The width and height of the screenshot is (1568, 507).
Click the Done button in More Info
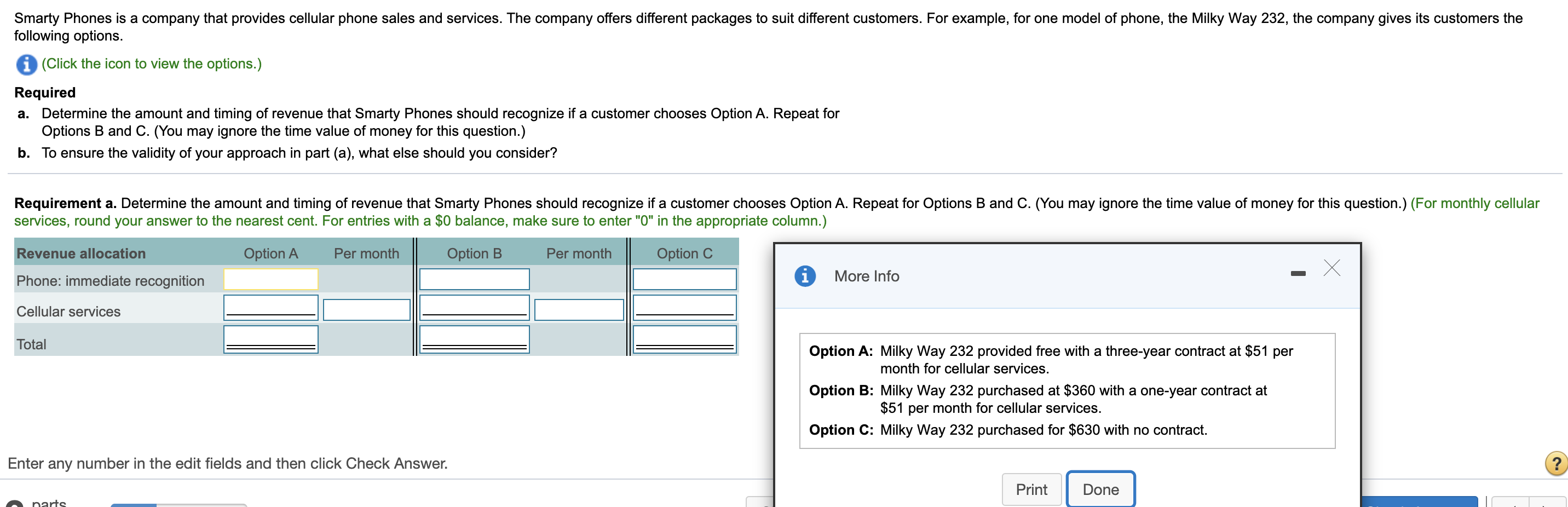(x=1100, y=489)
